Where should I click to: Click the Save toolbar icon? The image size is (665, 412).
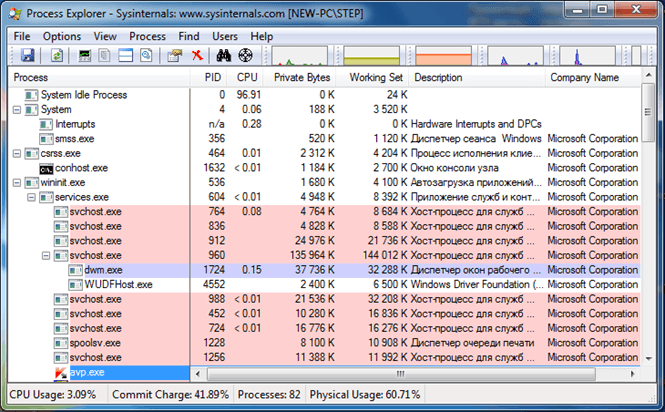pos(28,55)
